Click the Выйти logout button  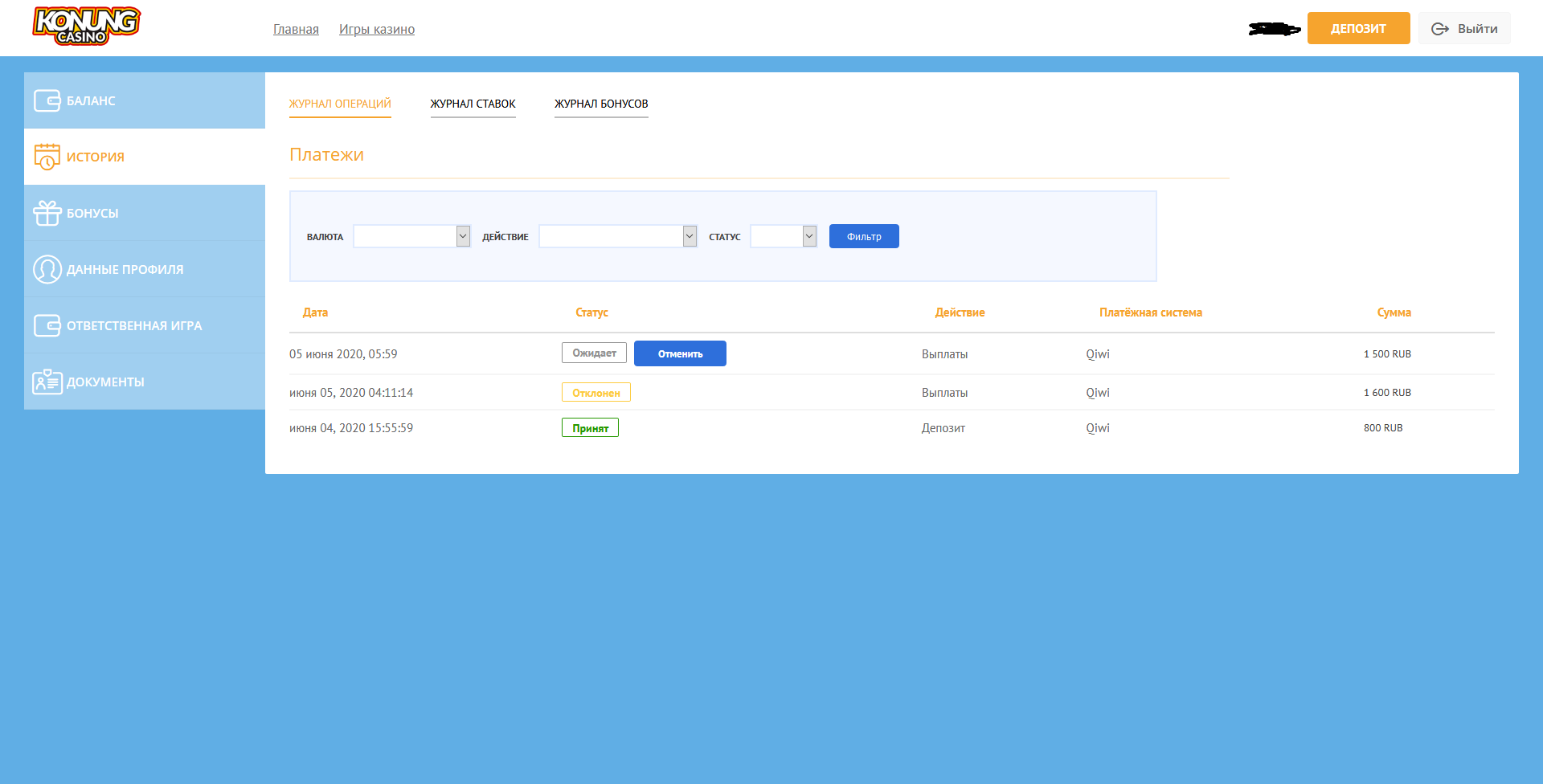[x=1464, y=28]
